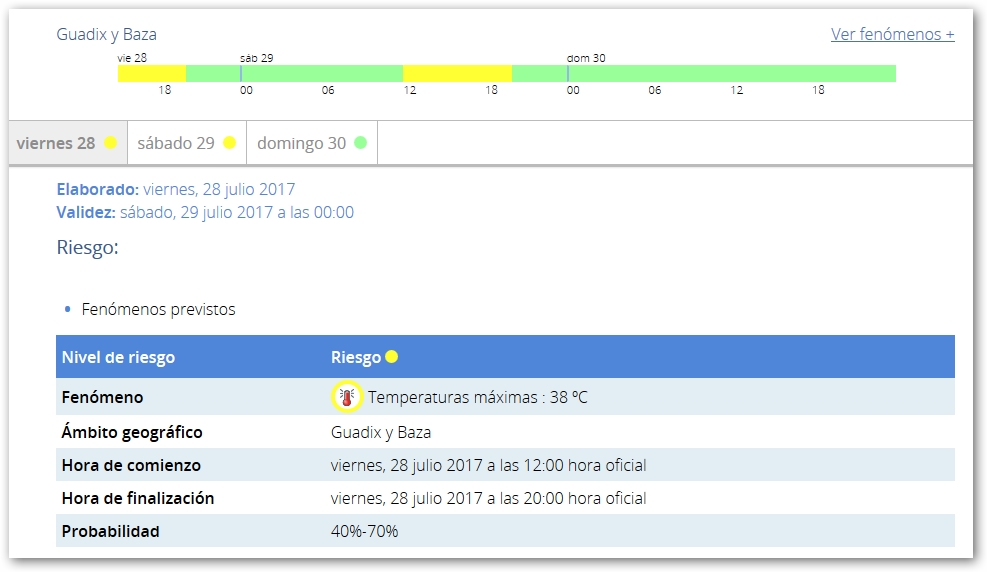
Task: Click the Temperaturas máximas : 38 ºC text
Action: 477,397
